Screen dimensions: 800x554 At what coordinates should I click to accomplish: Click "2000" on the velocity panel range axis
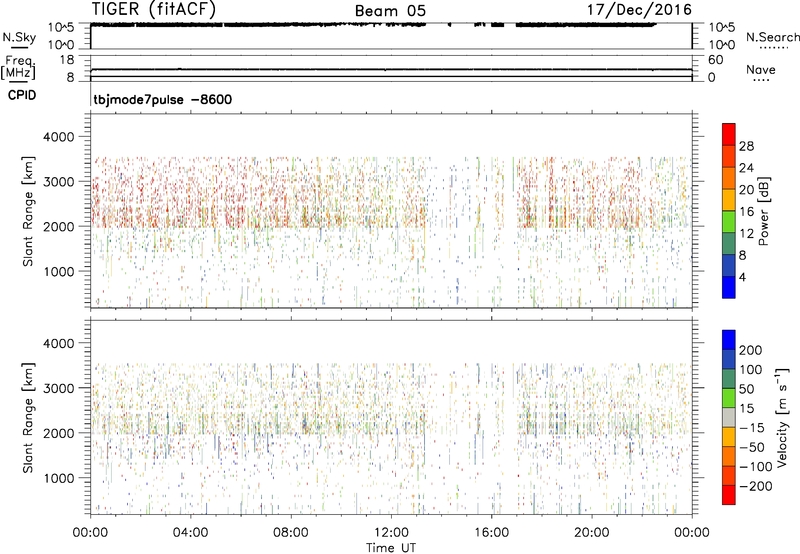tap(59, 434)
